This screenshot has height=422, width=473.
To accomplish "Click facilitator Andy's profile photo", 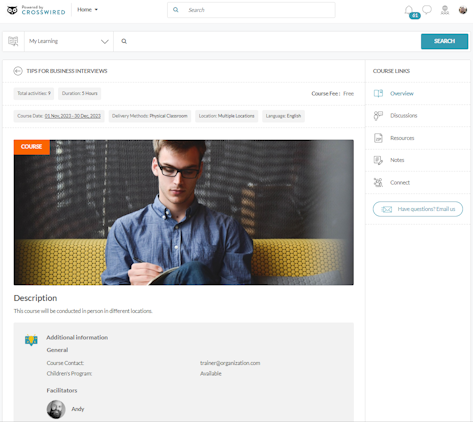I will 56,409.
